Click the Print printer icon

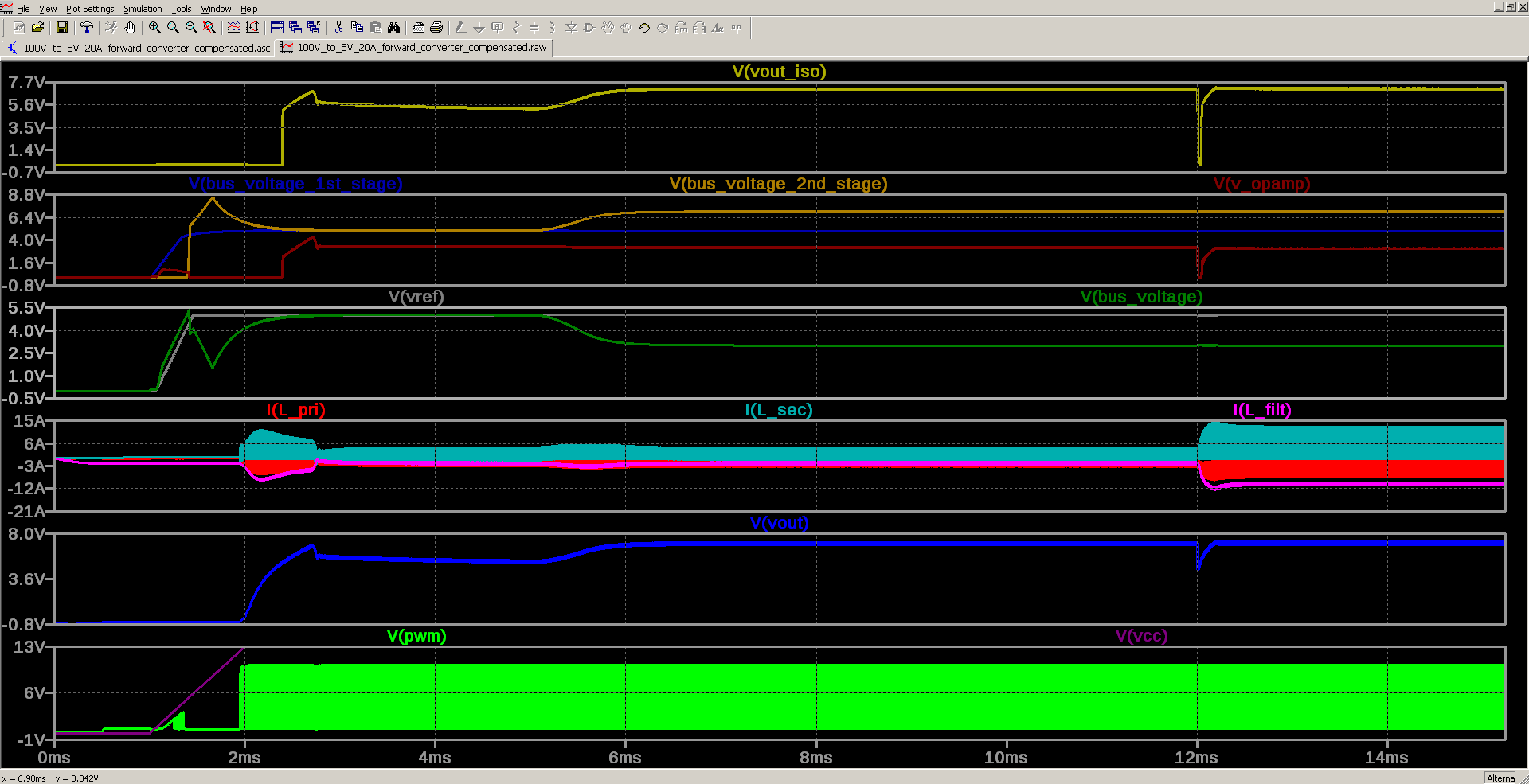(436, 28)
